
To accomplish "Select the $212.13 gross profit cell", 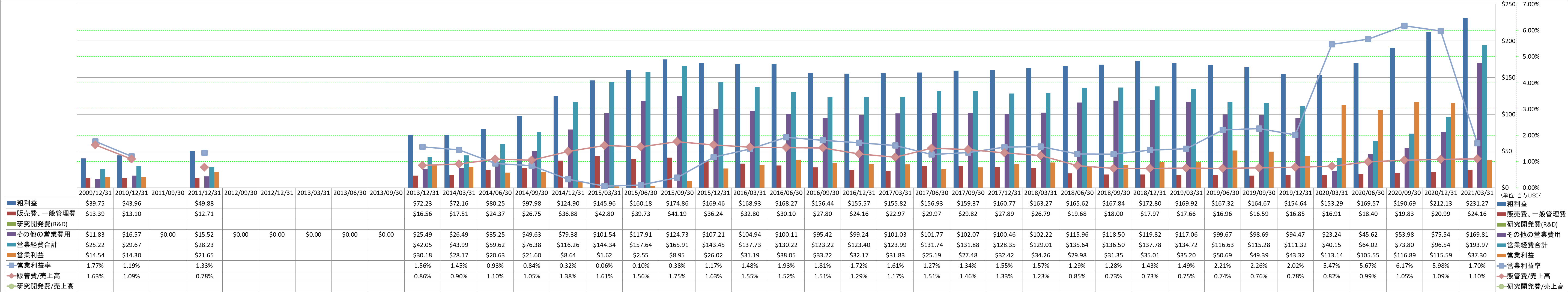I will (1441, 204).
